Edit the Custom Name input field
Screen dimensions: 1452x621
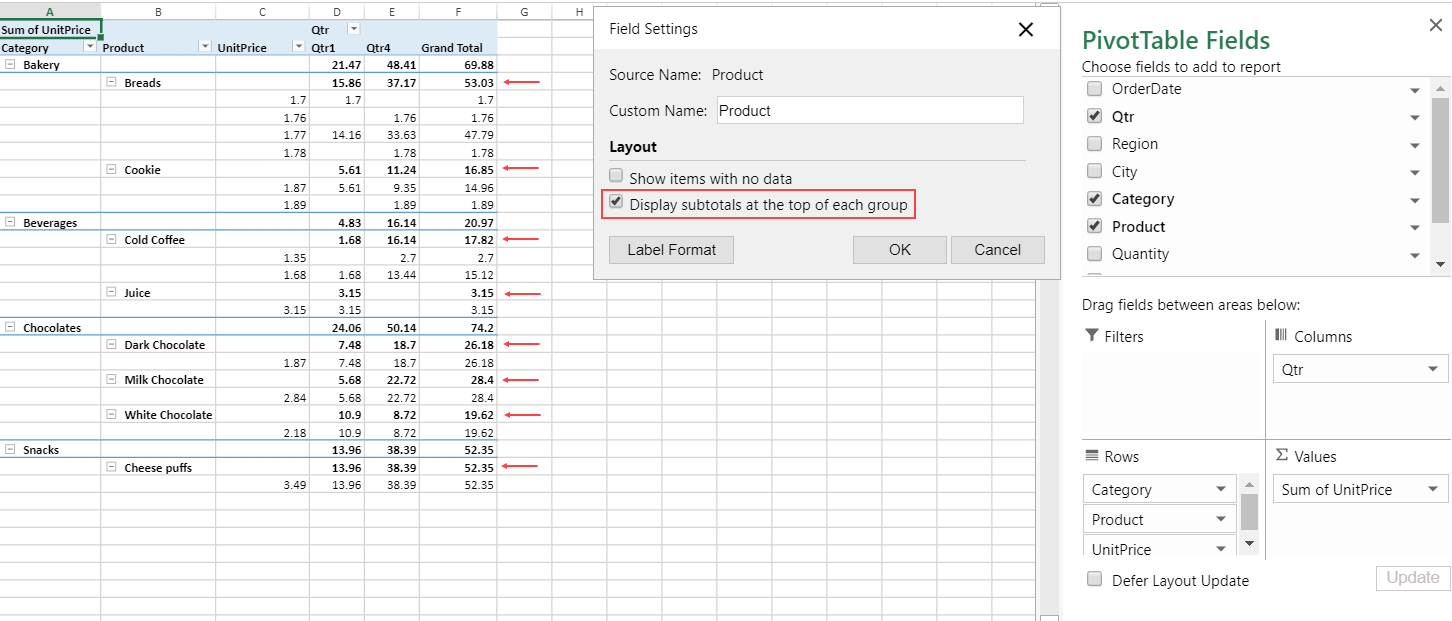pos(870,110)
